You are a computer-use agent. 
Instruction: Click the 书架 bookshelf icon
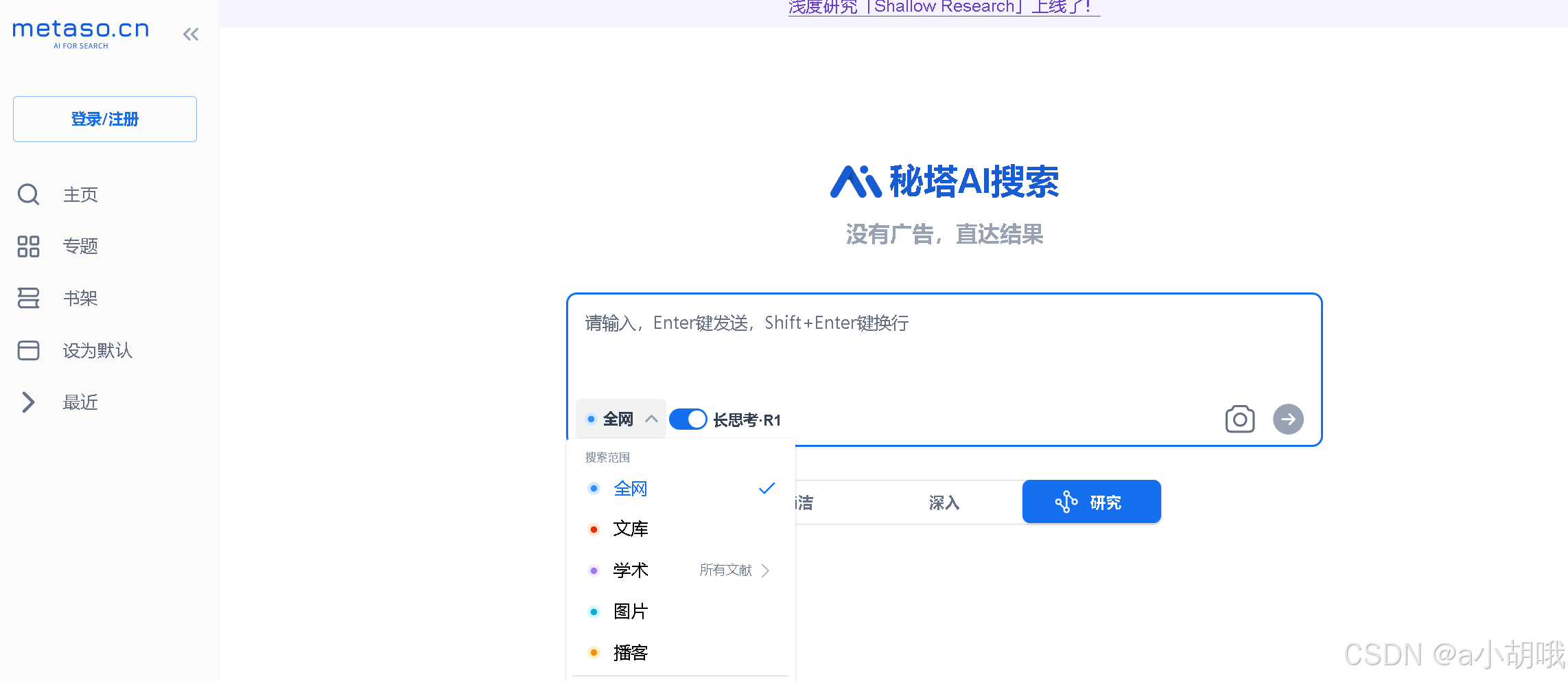28,298
